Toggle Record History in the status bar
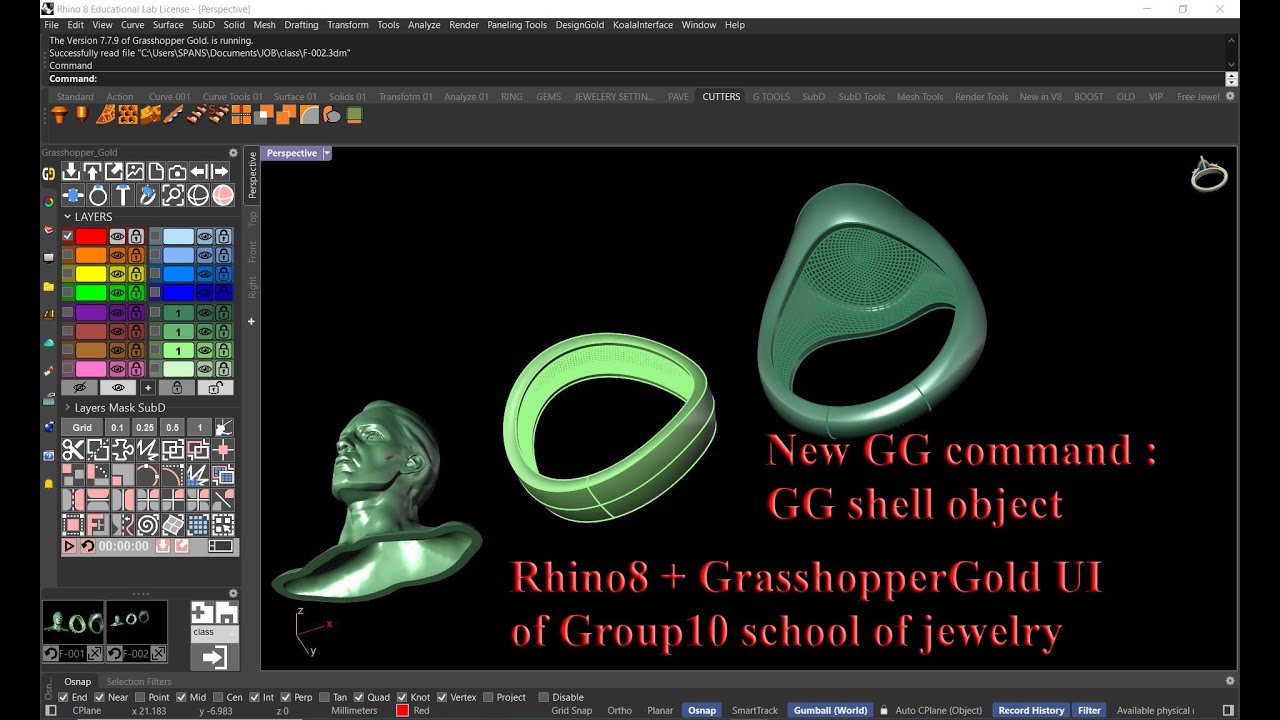This screenshot has width=1280, height=720. [x=1031, y=710]
